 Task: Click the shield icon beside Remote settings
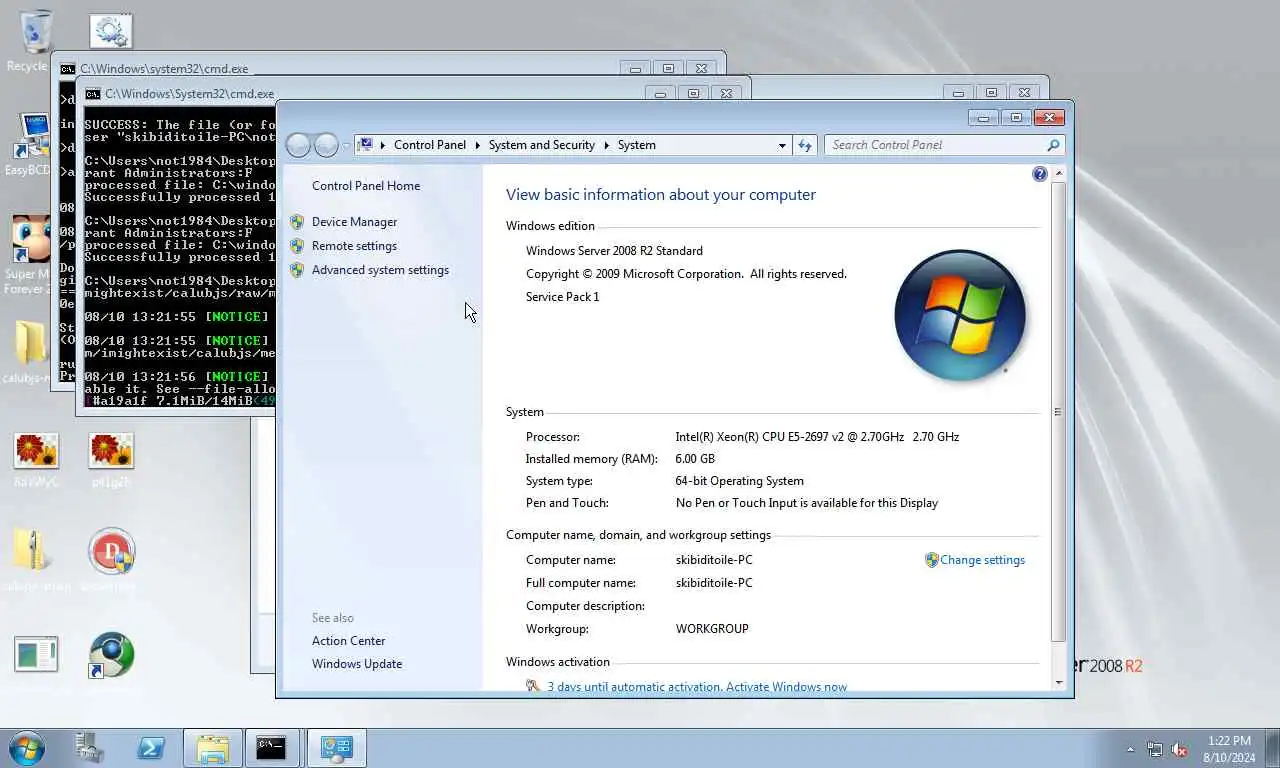[297, 246]
